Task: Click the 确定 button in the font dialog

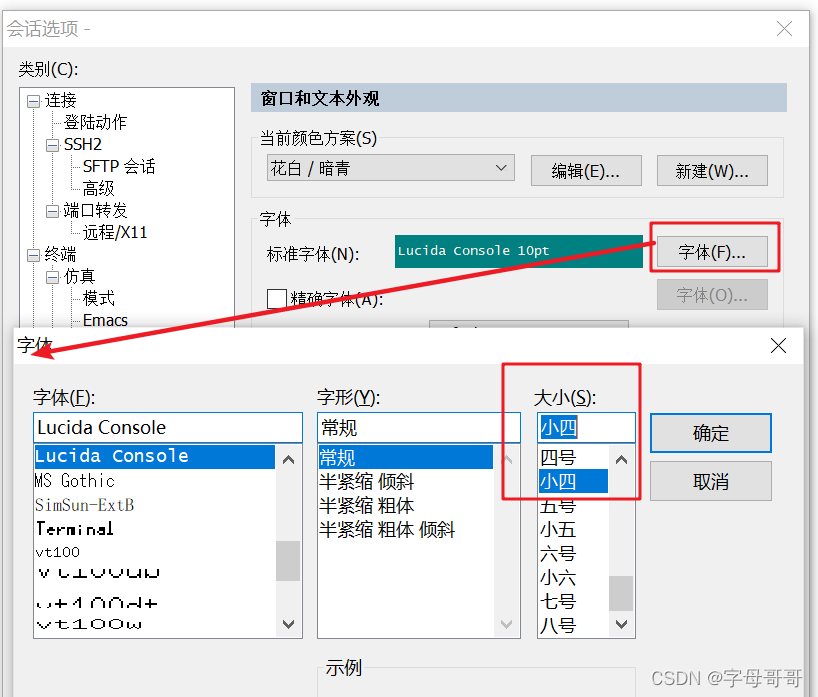Action: coord(710,433)
